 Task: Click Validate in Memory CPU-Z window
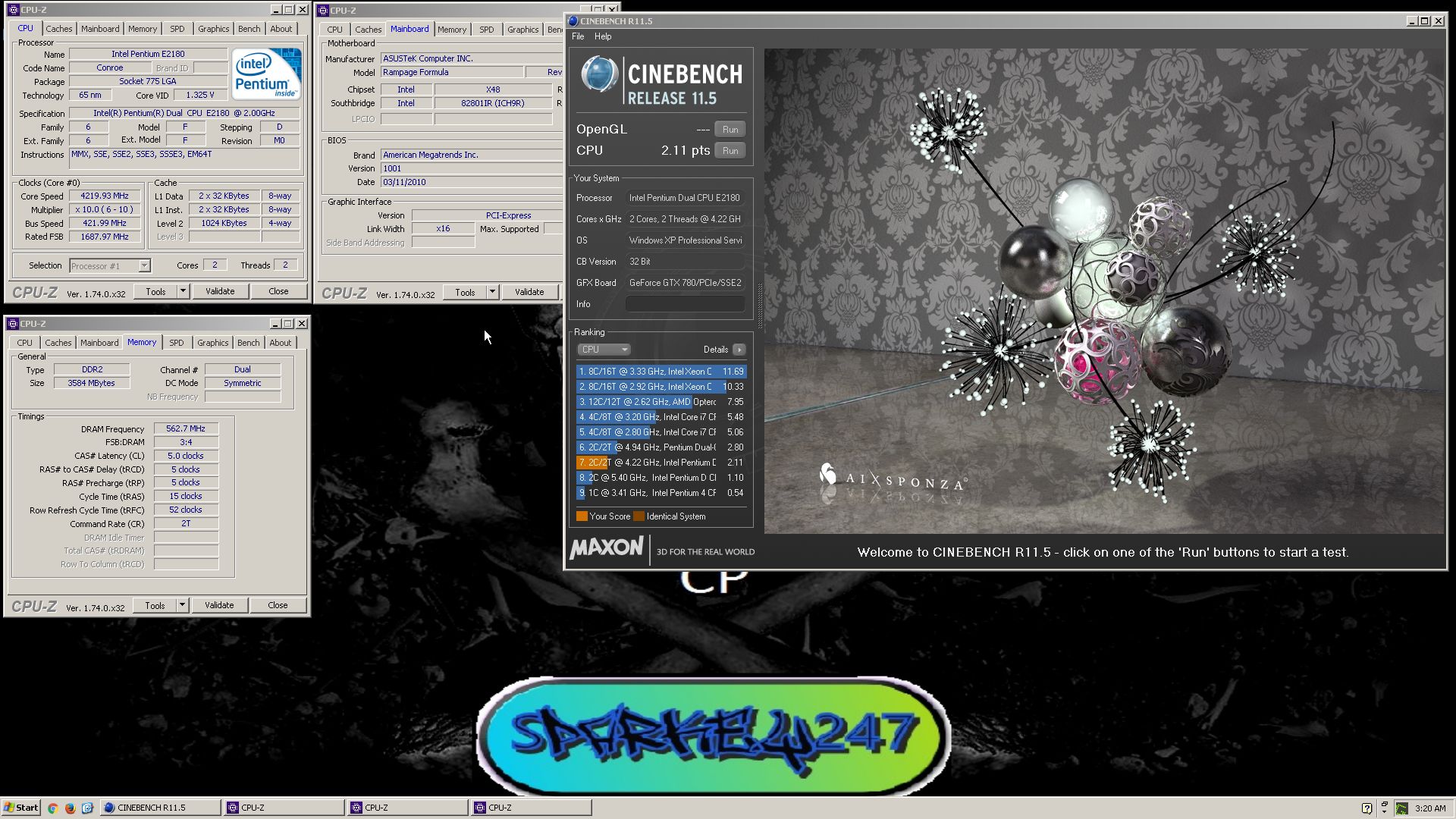point(219,605)
